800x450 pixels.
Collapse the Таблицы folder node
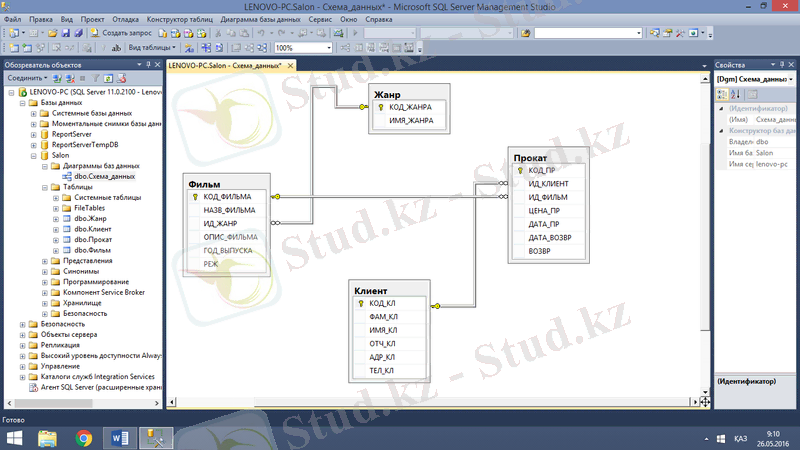click(x=45, y=187)
